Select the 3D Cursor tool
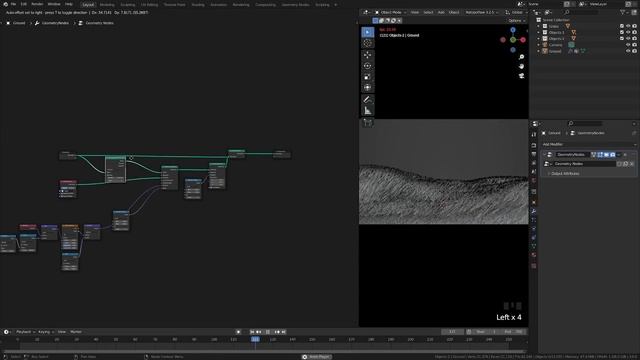 (367, 43)
